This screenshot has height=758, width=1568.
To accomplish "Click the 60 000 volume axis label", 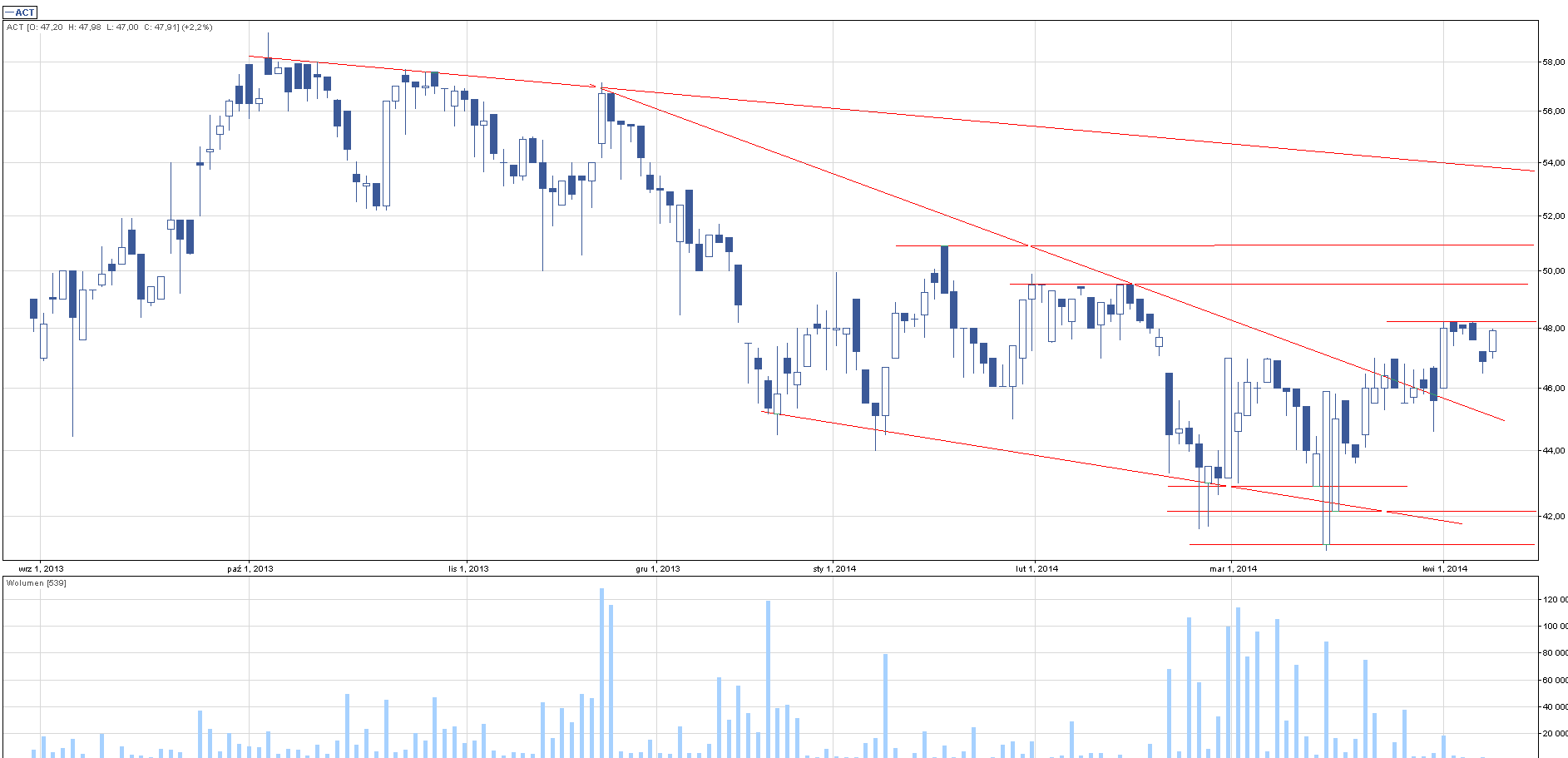I will tap(1556, 681).
